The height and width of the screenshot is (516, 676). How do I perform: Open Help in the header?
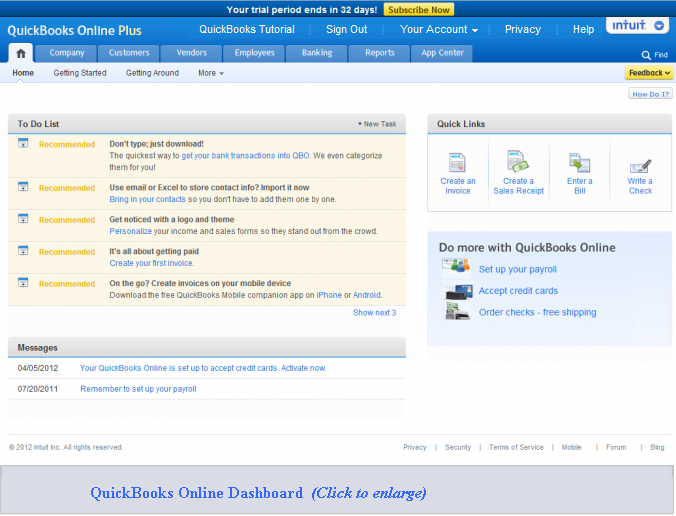[x=583, y=29]
